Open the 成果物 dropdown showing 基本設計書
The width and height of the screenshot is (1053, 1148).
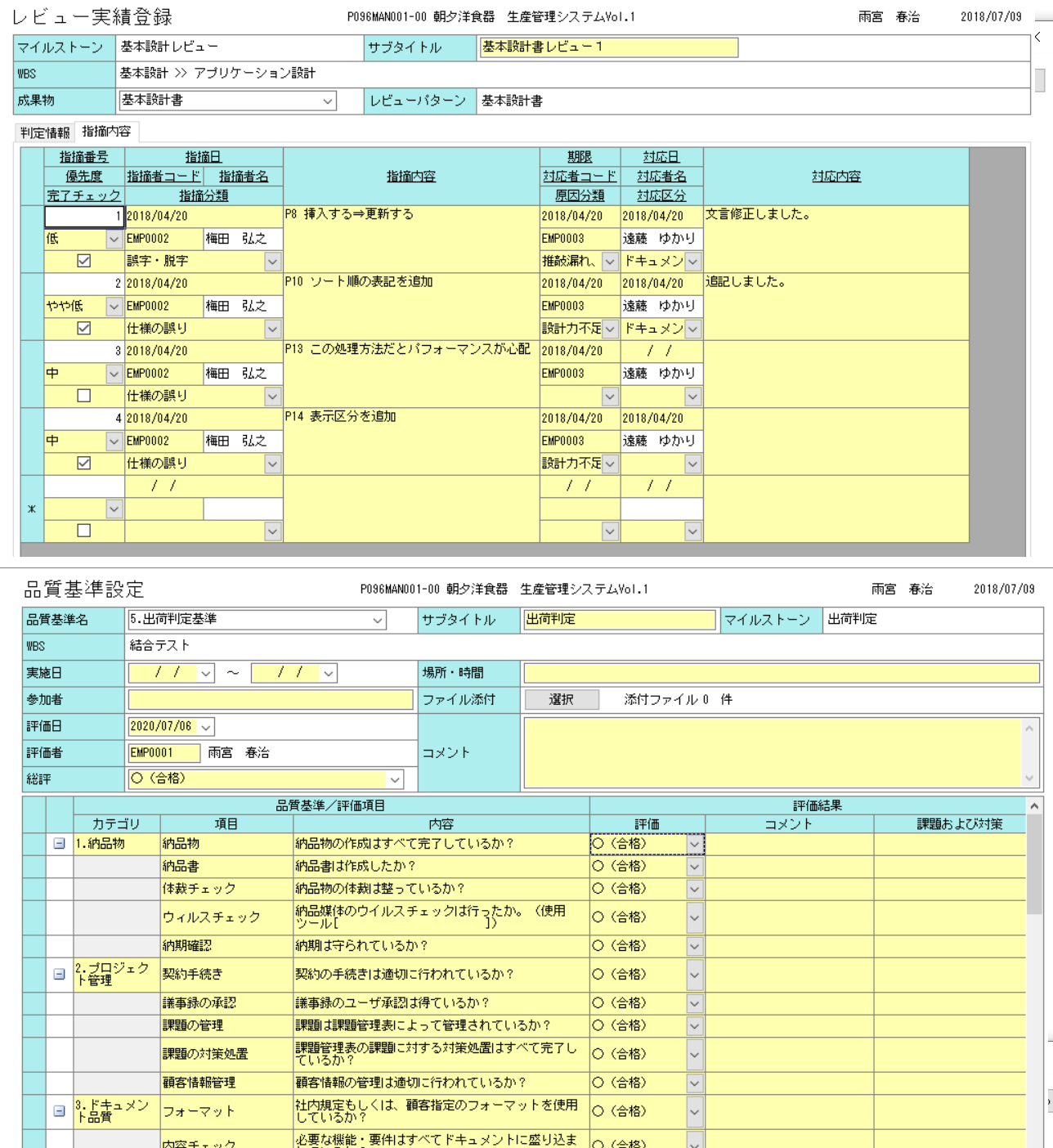point(327,101)
